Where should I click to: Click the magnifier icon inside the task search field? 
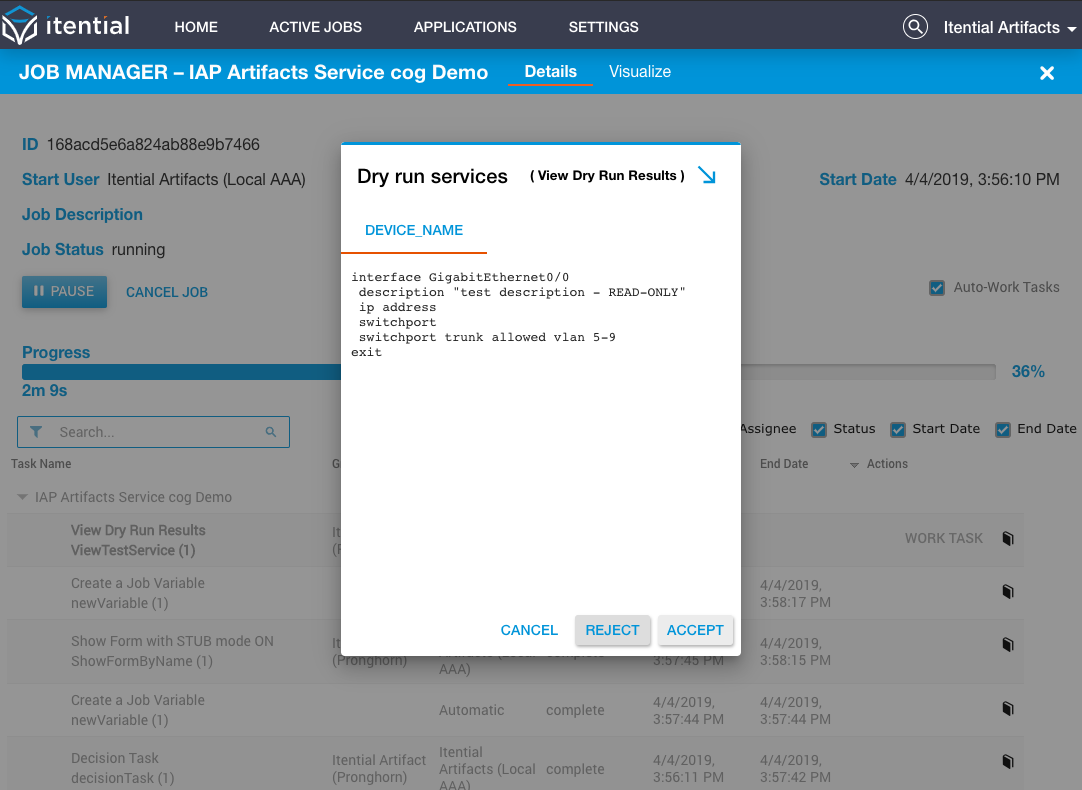pyautogui.click(x=270, y=432)
